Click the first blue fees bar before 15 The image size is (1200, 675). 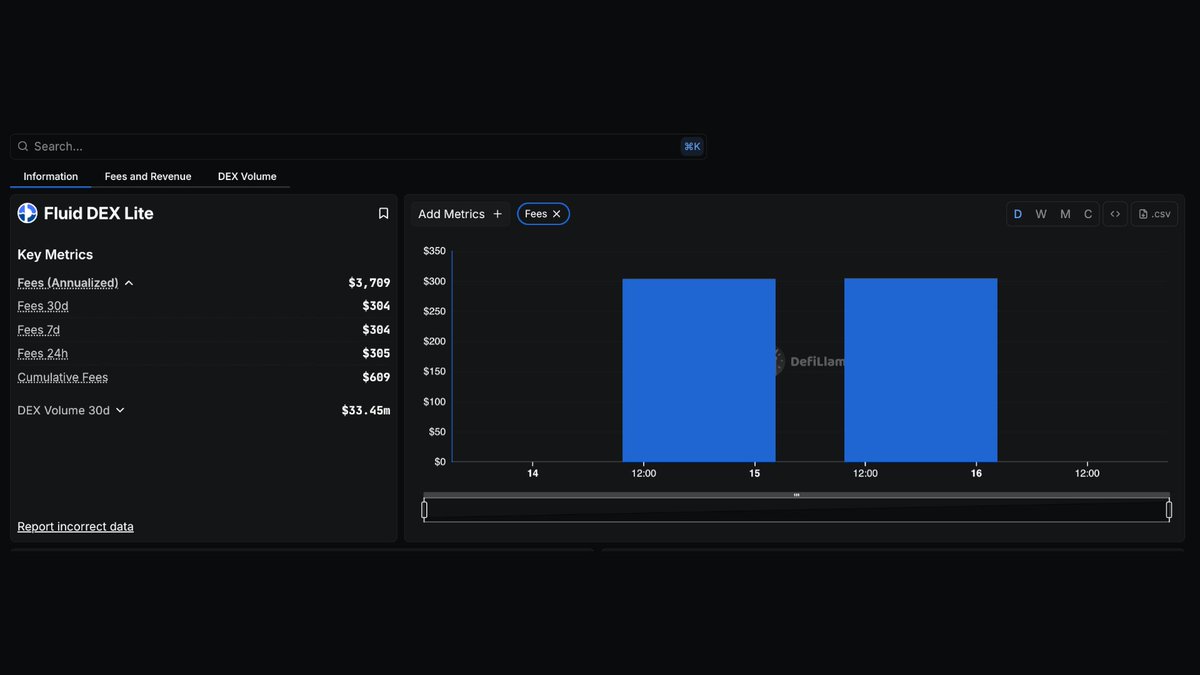click(x=699, y=370)
